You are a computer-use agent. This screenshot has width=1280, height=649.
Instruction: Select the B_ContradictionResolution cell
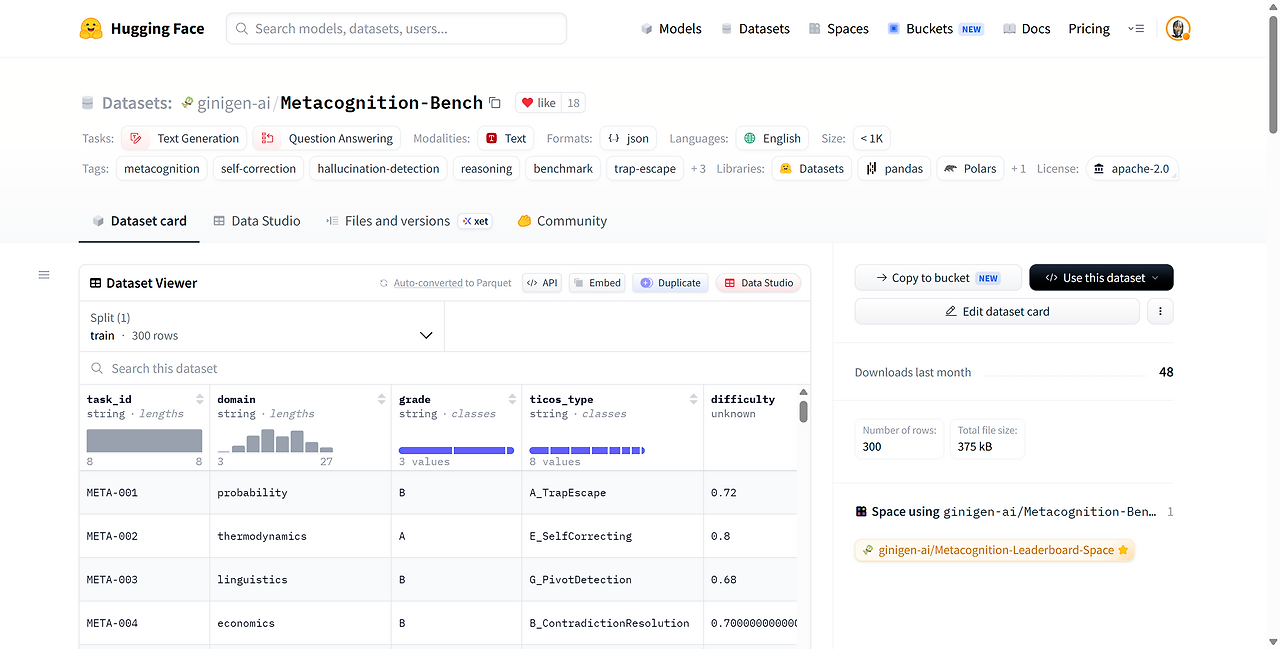coord(612,623)
